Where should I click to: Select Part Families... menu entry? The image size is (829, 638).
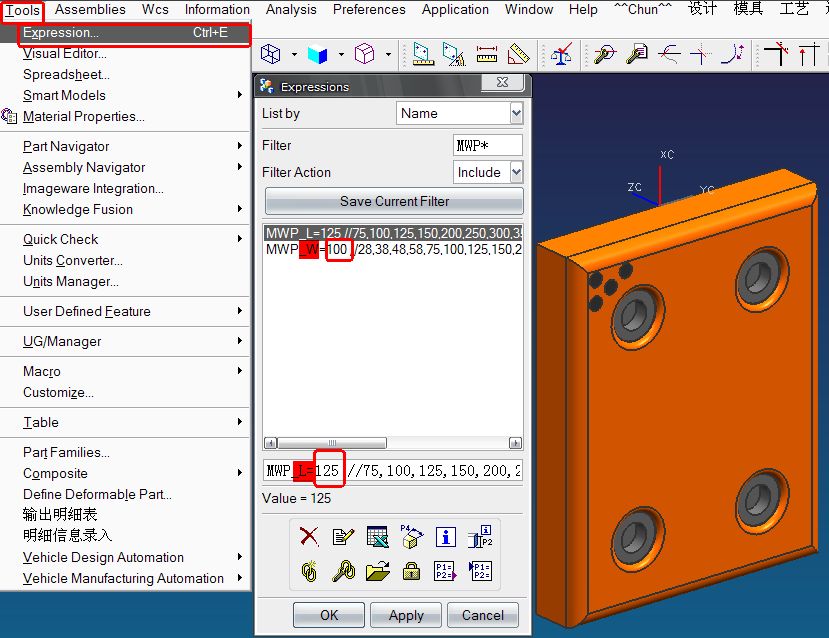pyautogui.click(x=125, y=452)
